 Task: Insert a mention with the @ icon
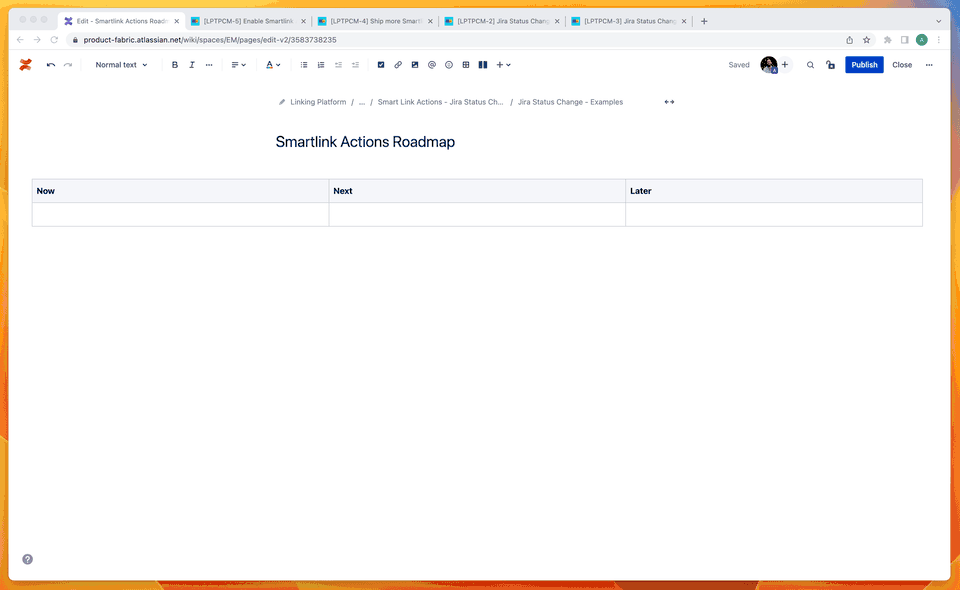pyautogui.click(x=431, y=64)
